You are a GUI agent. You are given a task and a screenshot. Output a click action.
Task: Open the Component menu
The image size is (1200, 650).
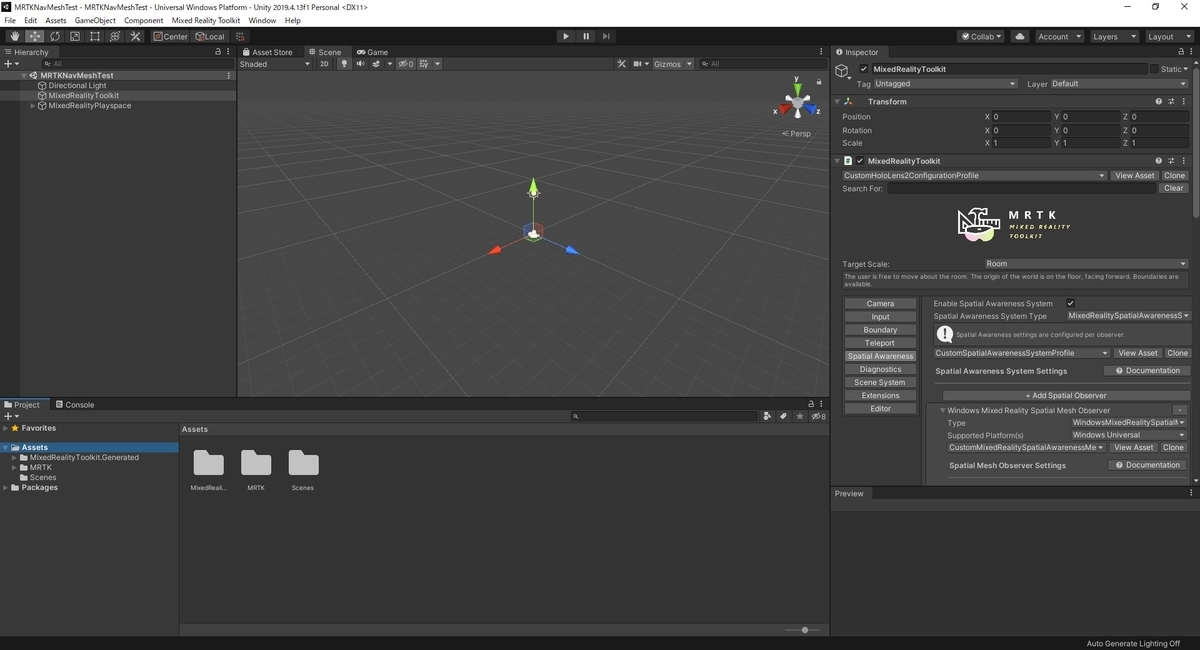click(143, 20)
